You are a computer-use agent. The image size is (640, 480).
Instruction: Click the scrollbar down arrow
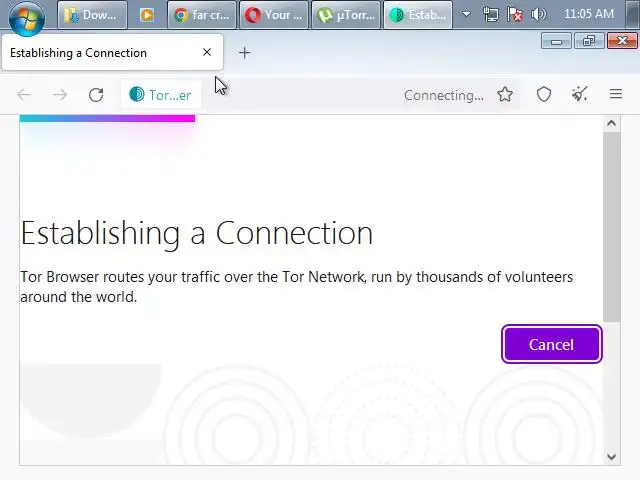(x=611, y=457)
